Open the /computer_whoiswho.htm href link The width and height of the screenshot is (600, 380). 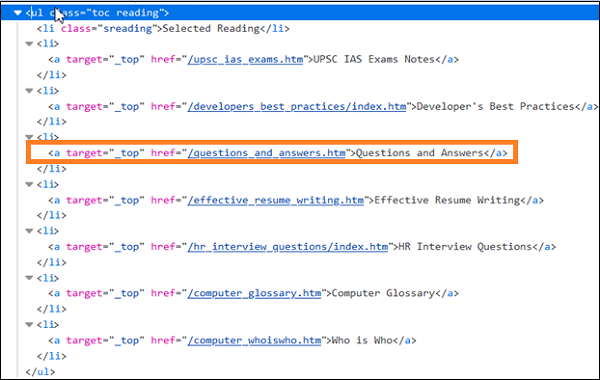pos(254,341)
